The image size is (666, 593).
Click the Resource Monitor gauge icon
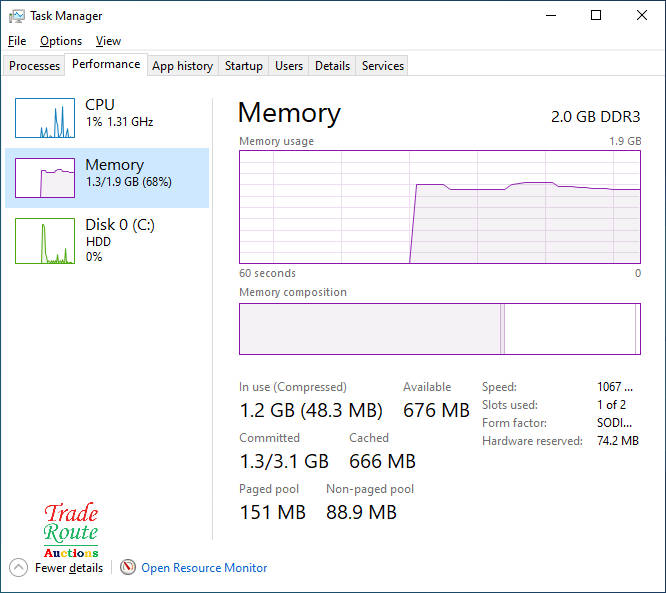(128, 568)
